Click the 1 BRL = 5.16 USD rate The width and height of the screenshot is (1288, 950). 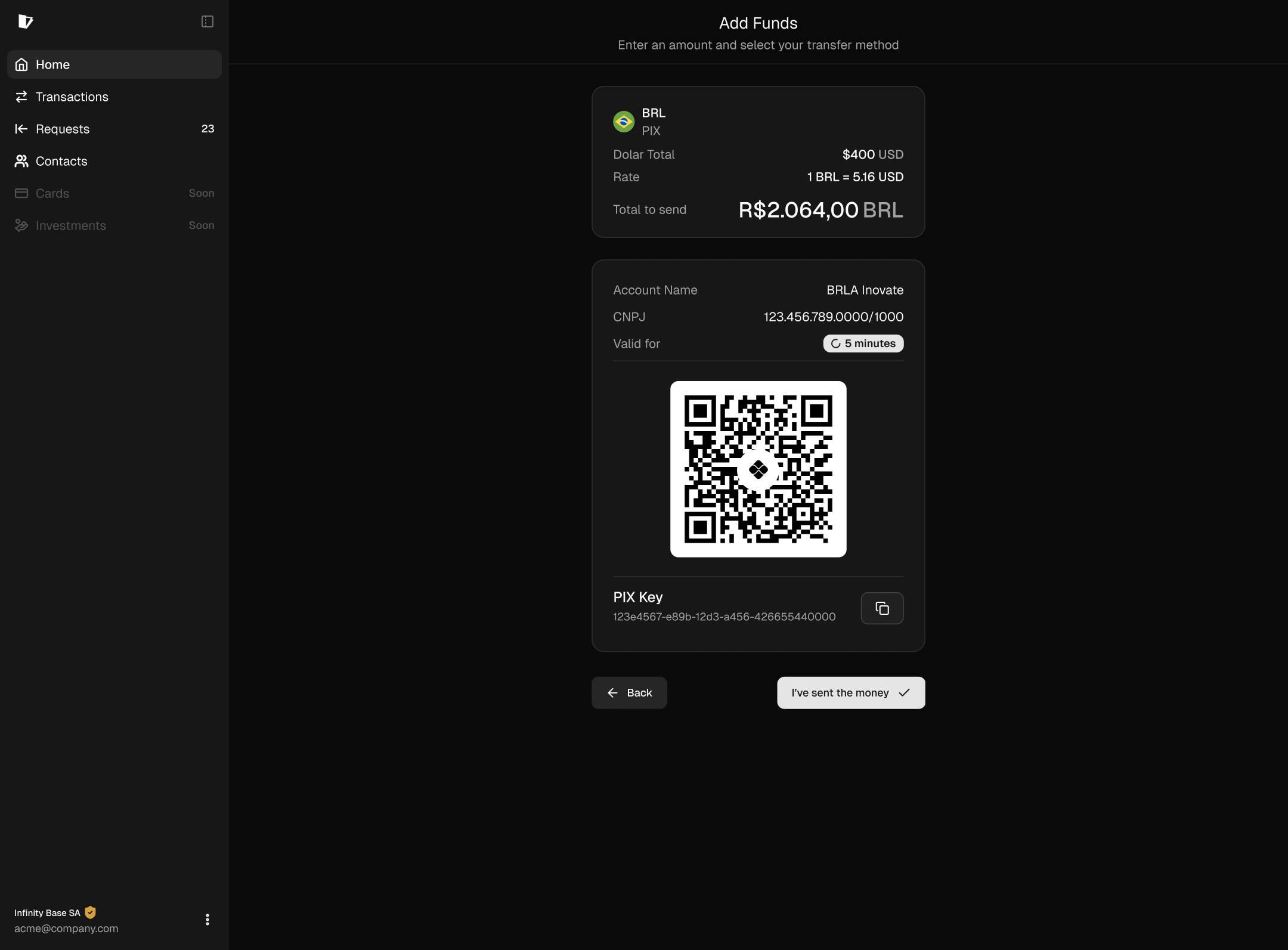[x=855, y=177]
